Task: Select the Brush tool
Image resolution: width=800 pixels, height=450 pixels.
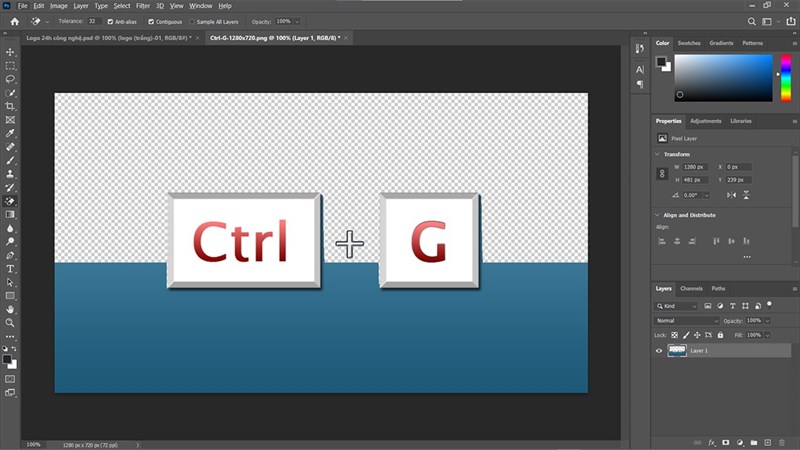Action: tap(10, 160)
